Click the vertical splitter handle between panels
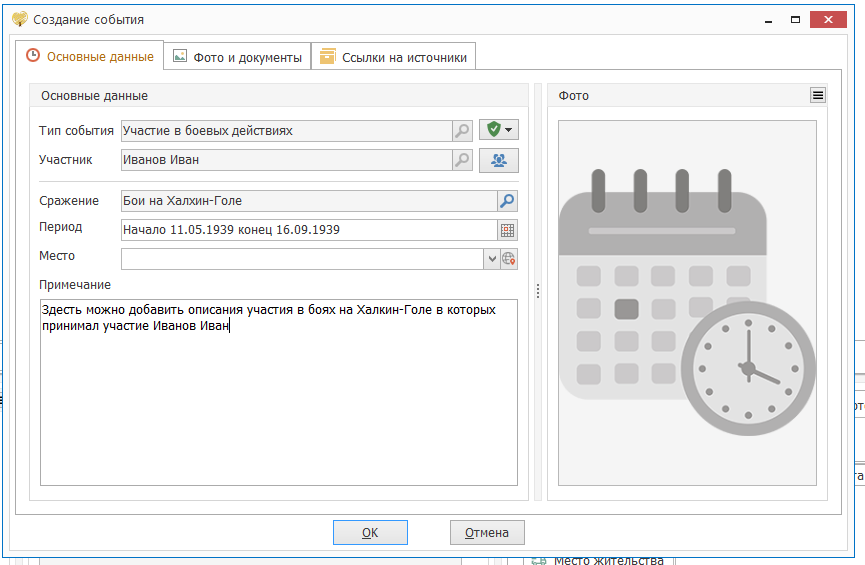 tap(538, 291)
